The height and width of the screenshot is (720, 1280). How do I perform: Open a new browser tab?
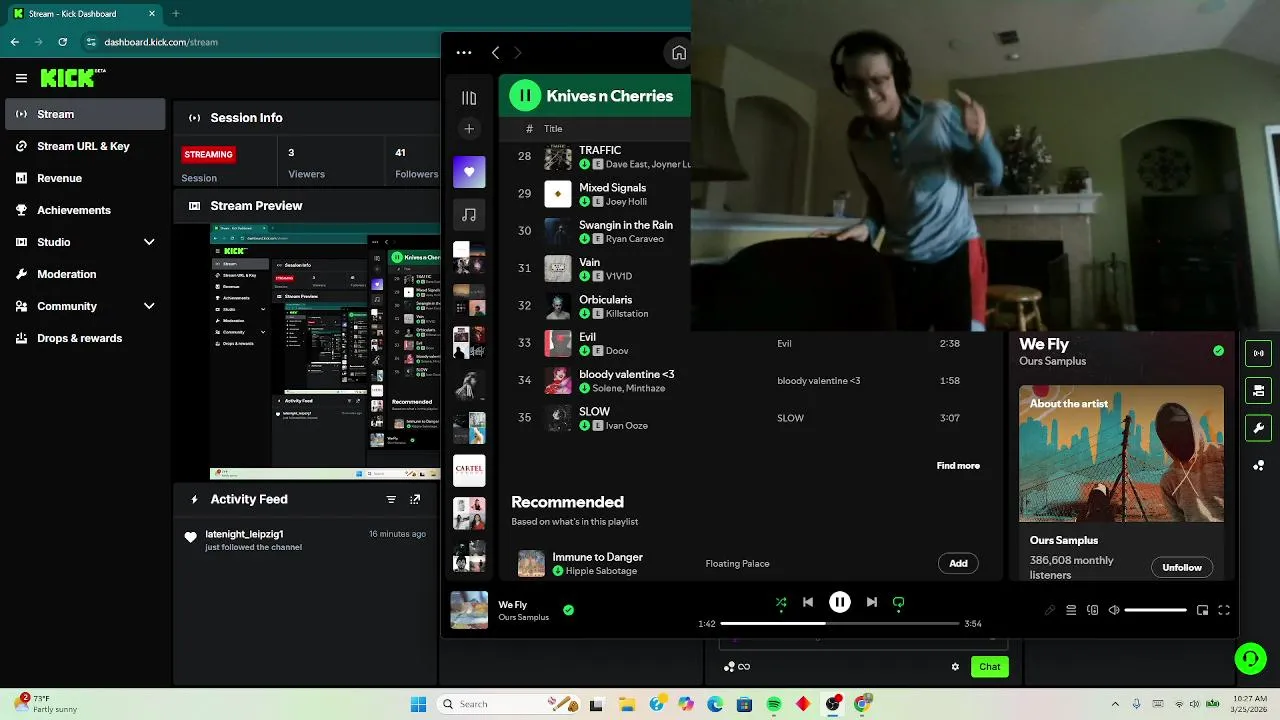[x=176, y=14]
